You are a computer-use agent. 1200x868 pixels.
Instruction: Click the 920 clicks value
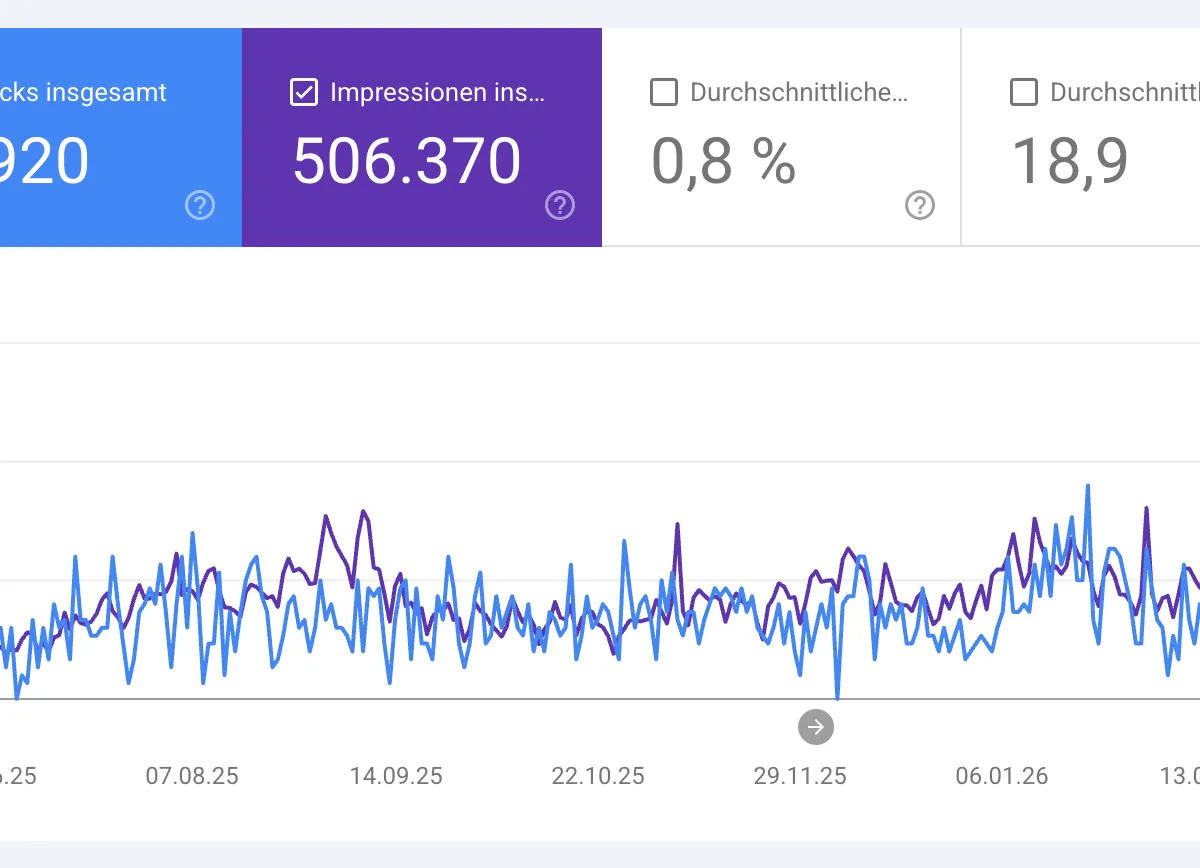pos(44,161)
